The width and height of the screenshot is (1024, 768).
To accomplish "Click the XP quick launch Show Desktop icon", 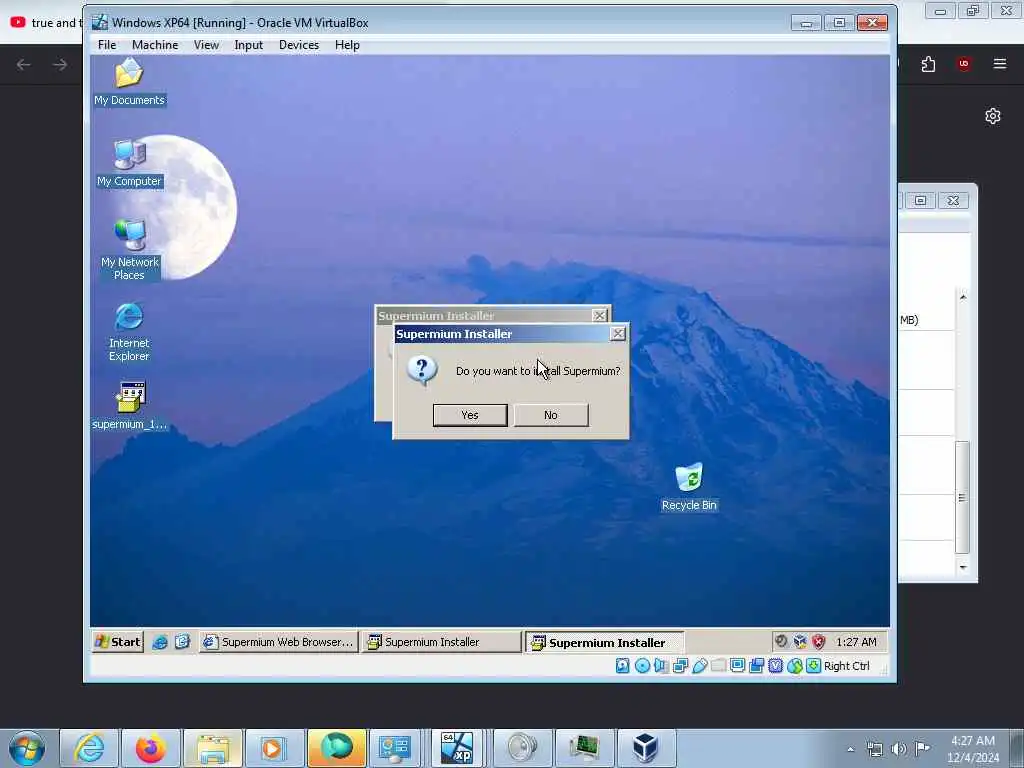I will 182,642.
